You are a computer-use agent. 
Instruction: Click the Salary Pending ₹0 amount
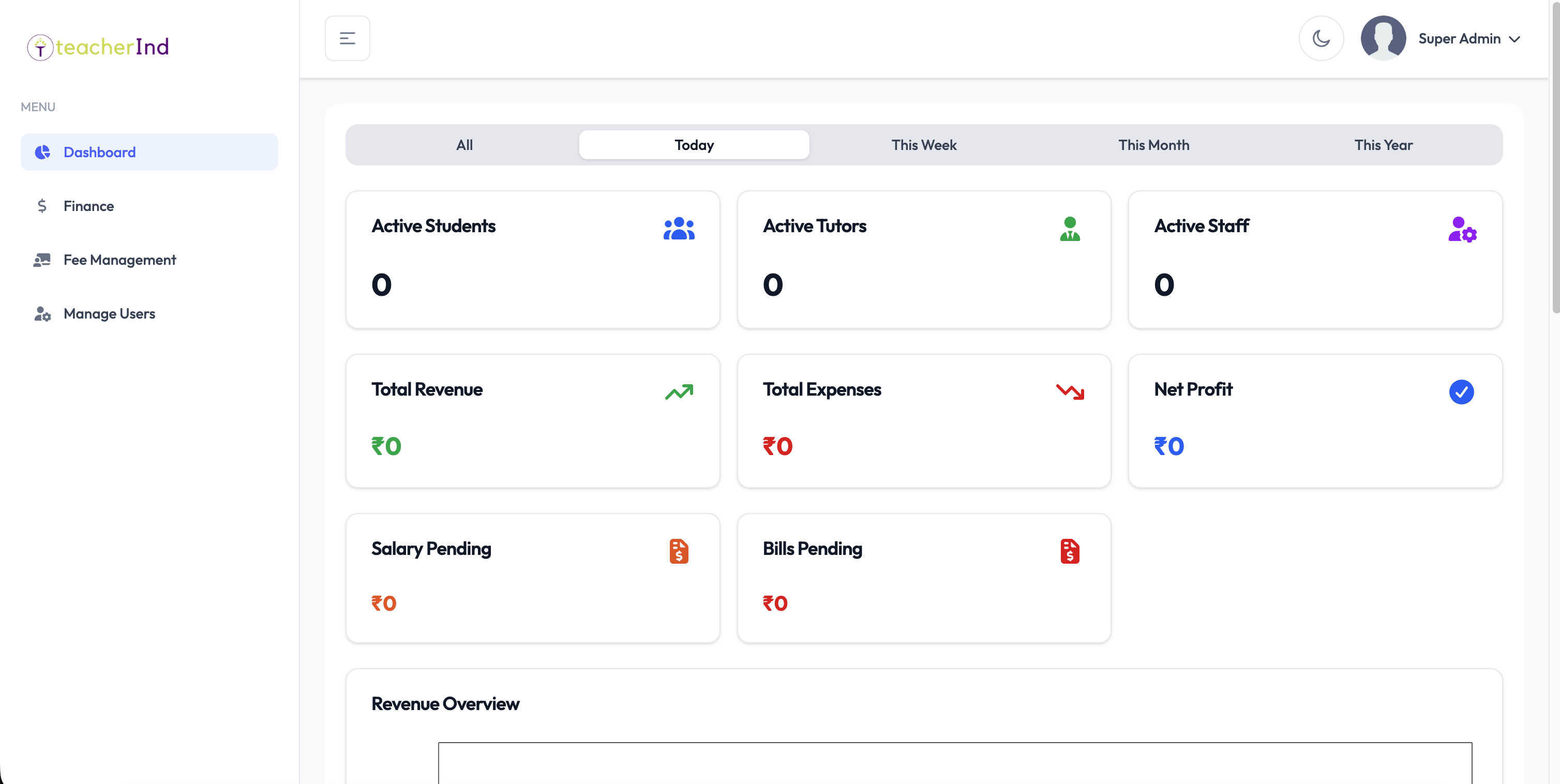[x=383, y=603]
